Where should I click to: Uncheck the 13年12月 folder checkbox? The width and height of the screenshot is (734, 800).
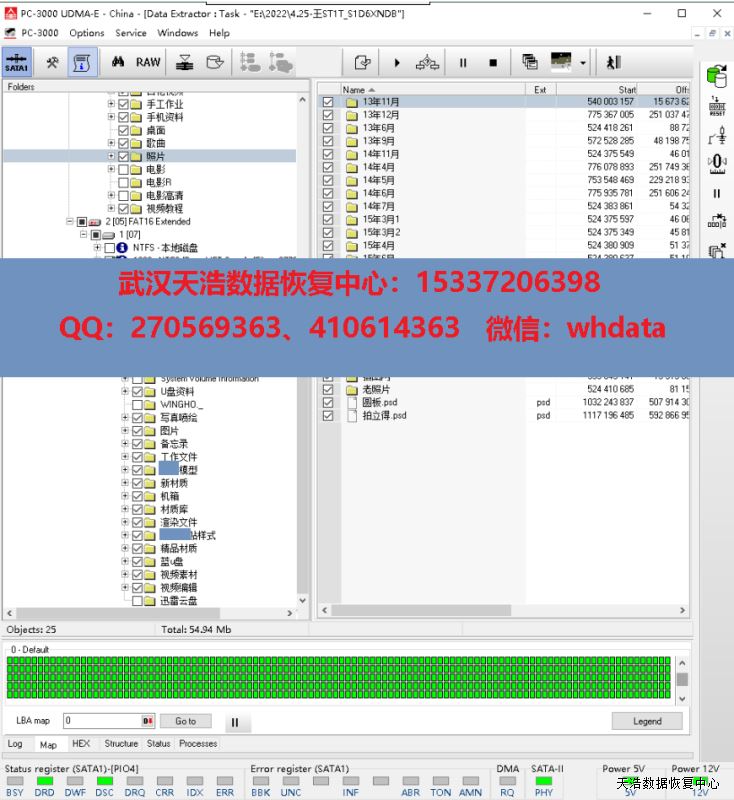coord(328,115)
